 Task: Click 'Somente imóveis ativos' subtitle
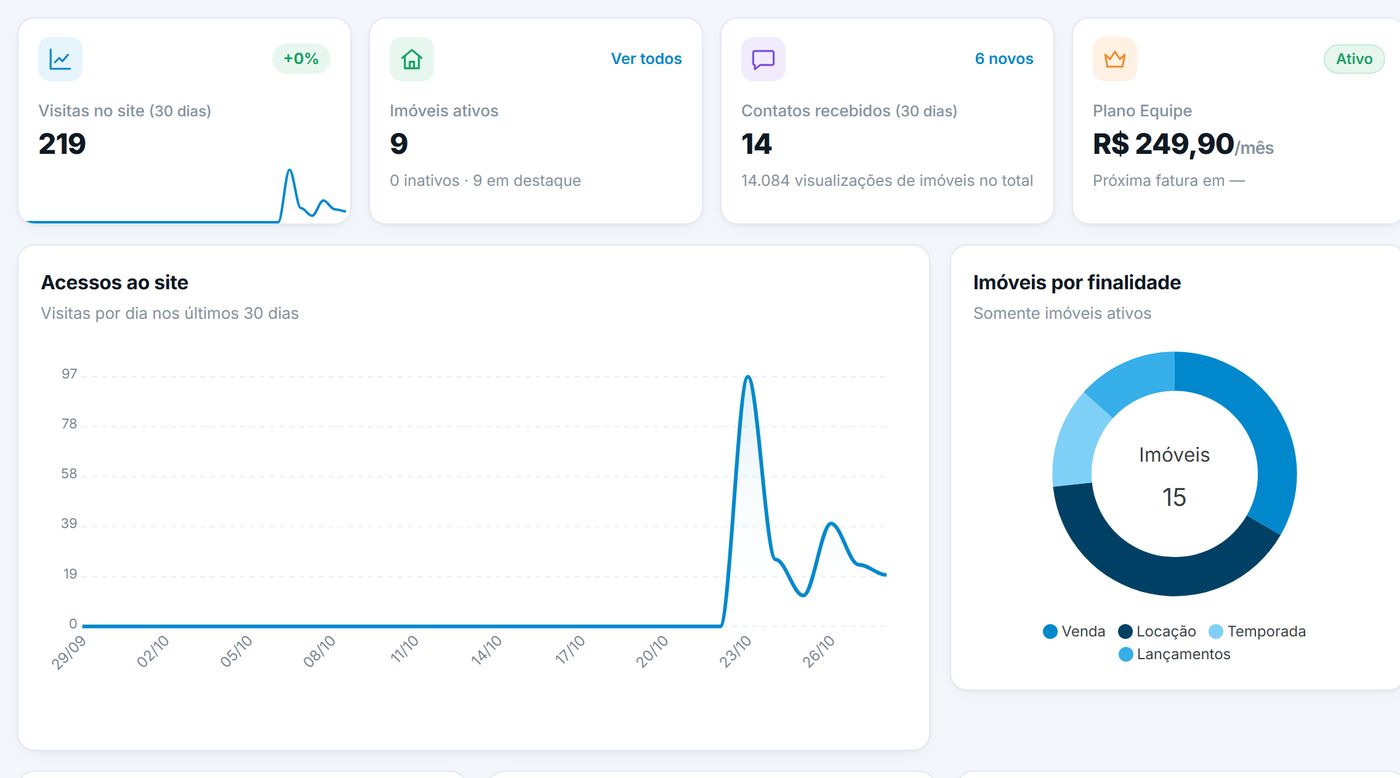1062,313
